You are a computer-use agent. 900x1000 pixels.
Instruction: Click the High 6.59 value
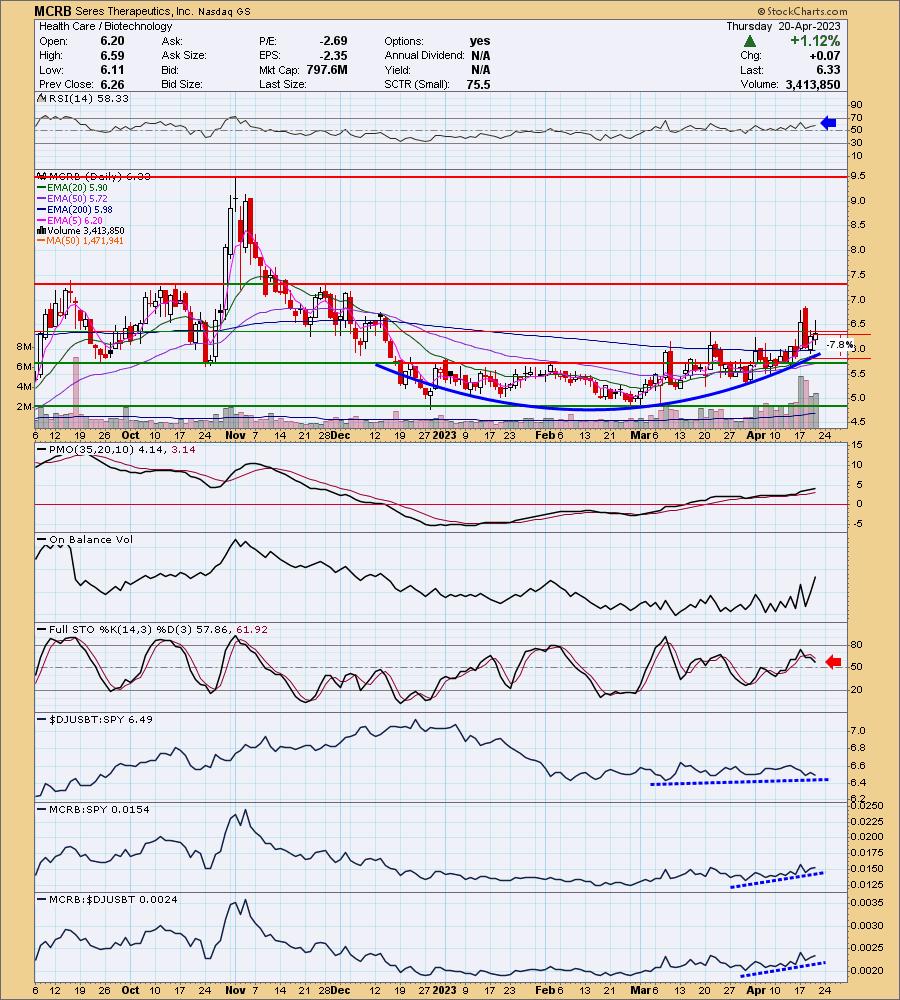coord(112,55)
